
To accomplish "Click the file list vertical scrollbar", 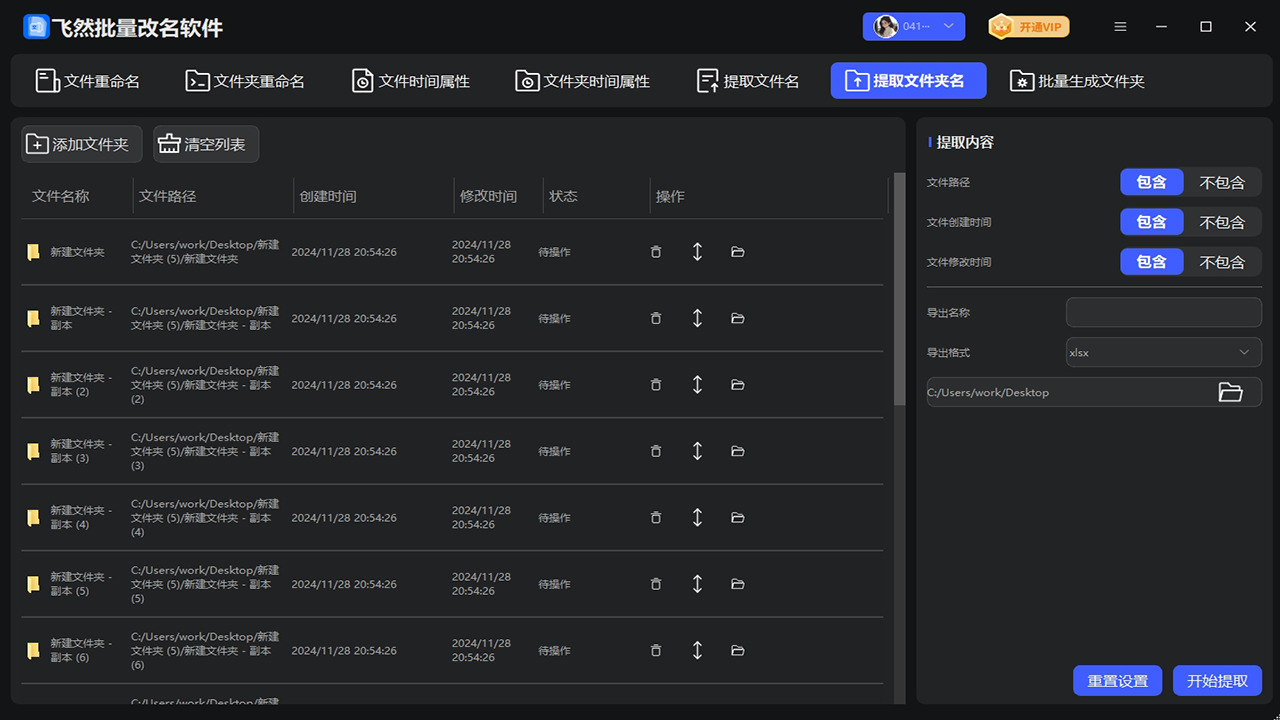I will [899, 290].
